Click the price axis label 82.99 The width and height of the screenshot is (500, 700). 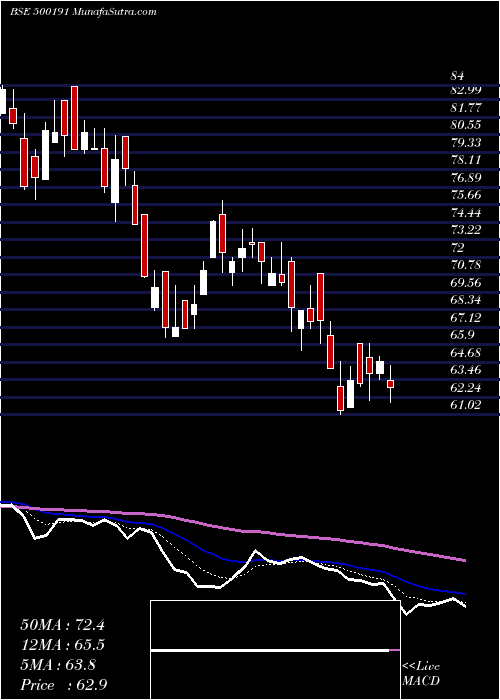pos(466,90)
